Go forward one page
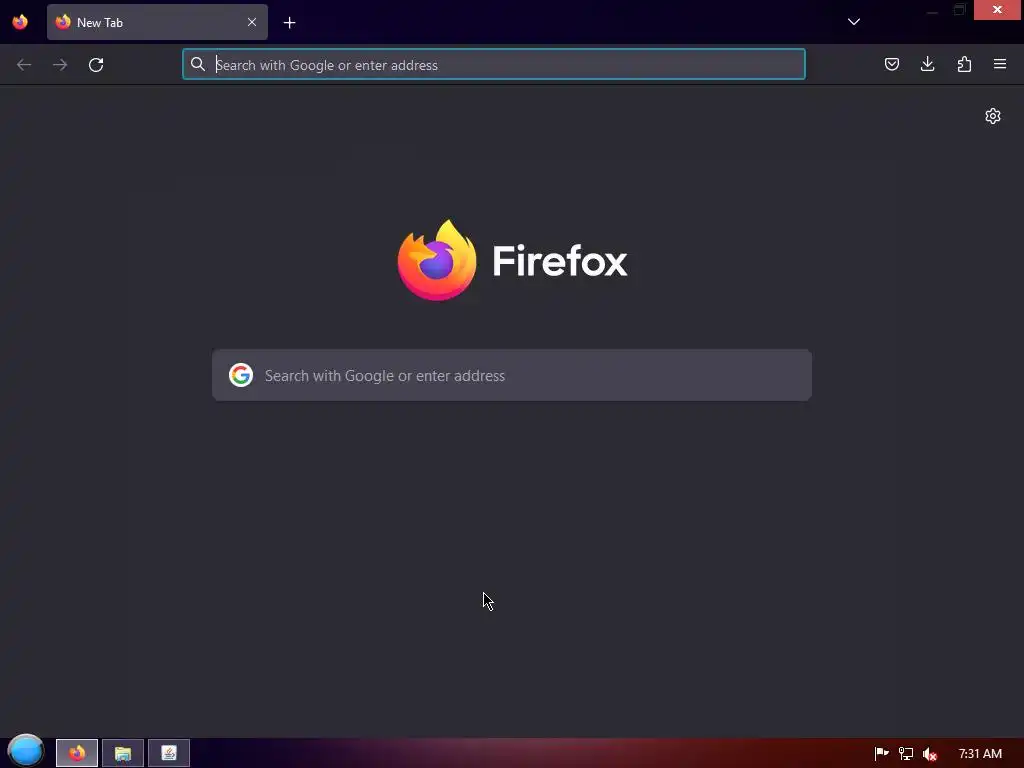Viewport: 1024px width, 768px height. 60,65
